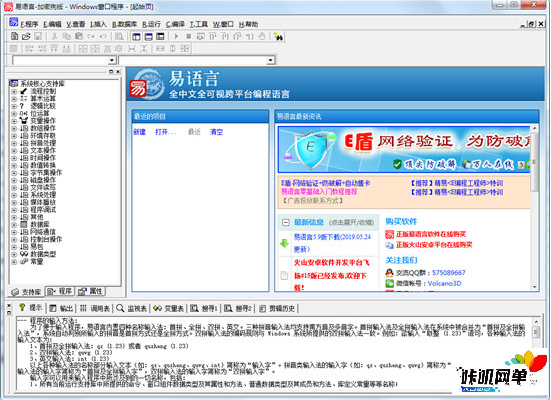Click the first icon in the alignment toolbar row
The image size is (551, 400).
[x=13, y=49]
